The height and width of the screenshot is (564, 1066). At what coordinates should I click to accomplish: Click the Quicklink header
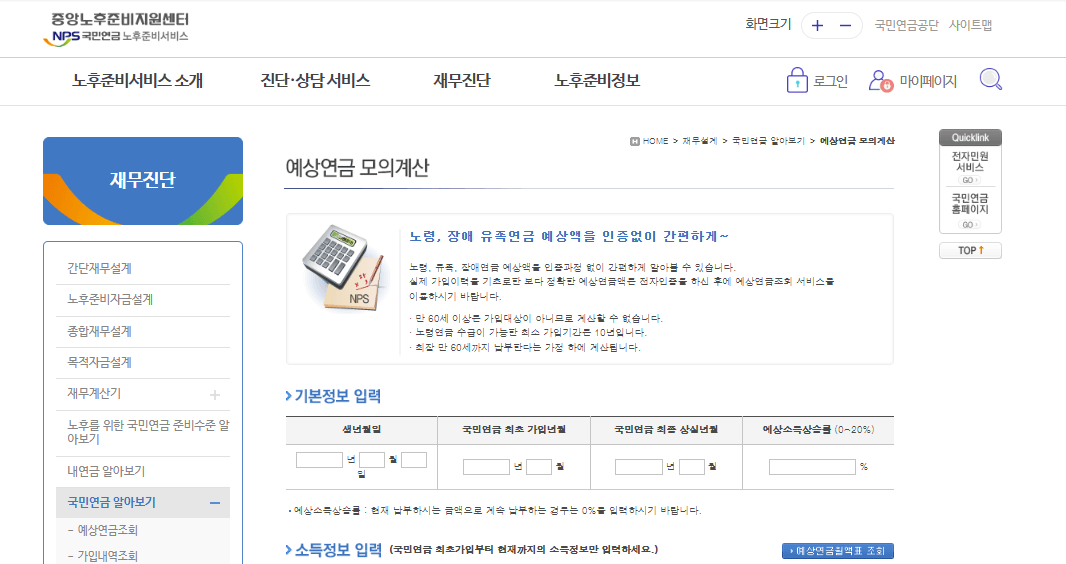(970, 137)
